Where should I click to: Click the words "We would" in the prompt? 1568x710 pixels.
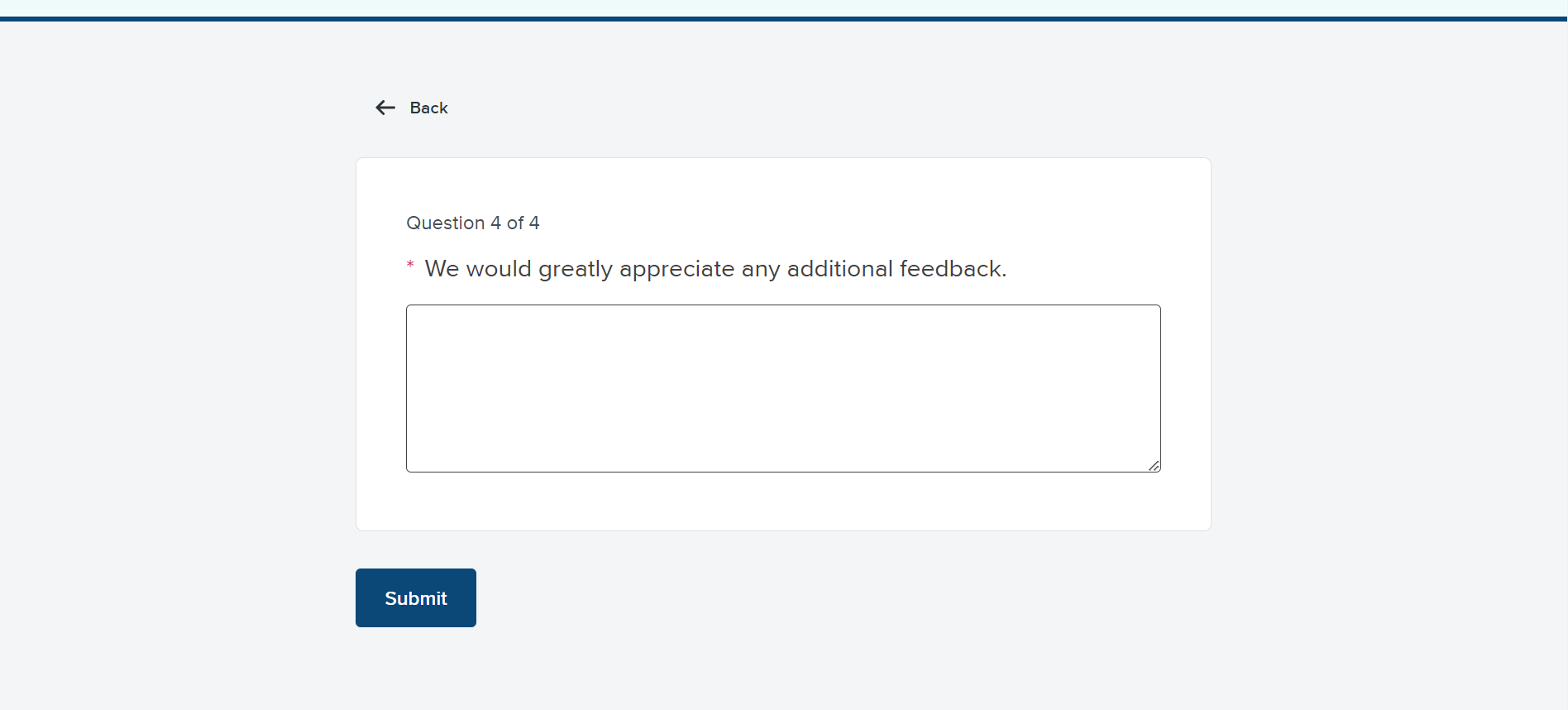477,269
